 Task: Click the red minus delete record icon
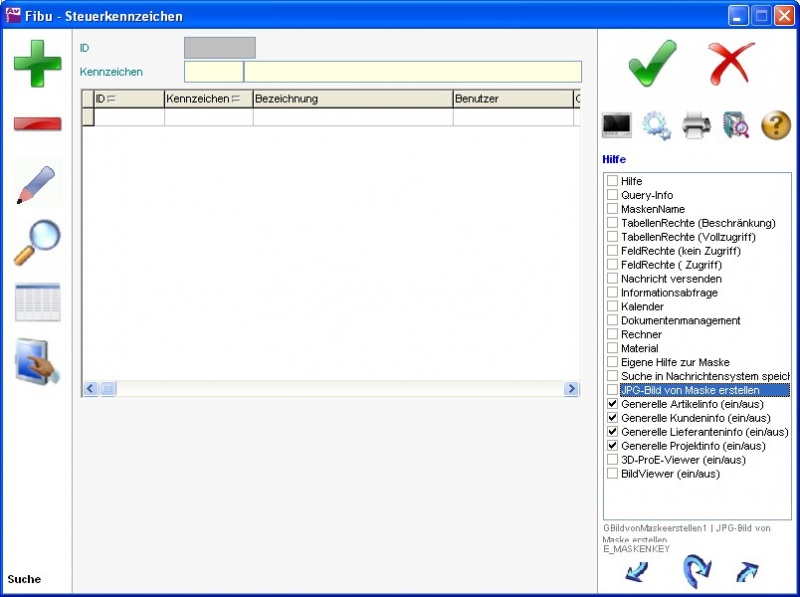pos(37,124)
